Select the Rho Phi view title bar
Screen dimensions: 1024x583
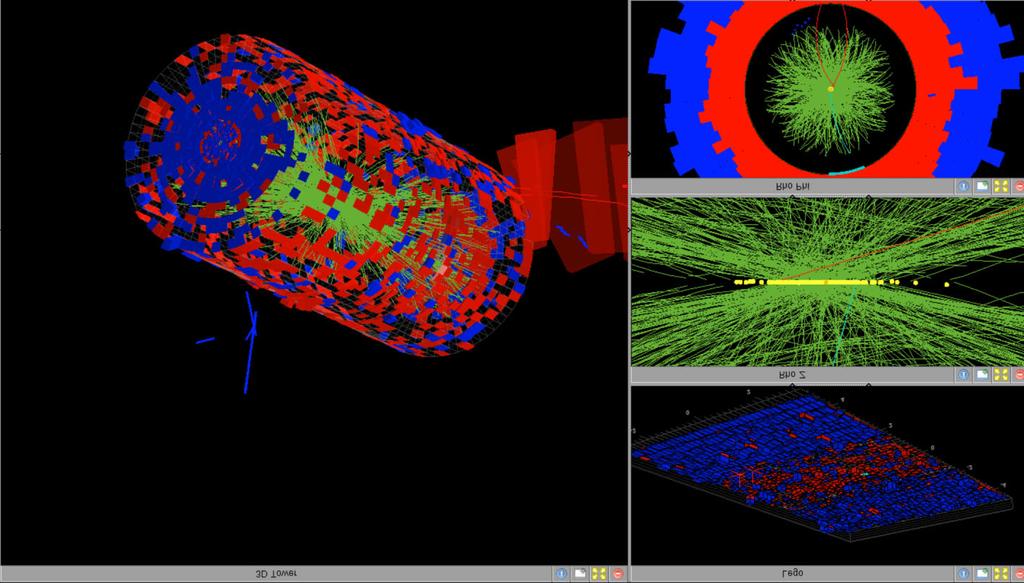tap(792, 186)
